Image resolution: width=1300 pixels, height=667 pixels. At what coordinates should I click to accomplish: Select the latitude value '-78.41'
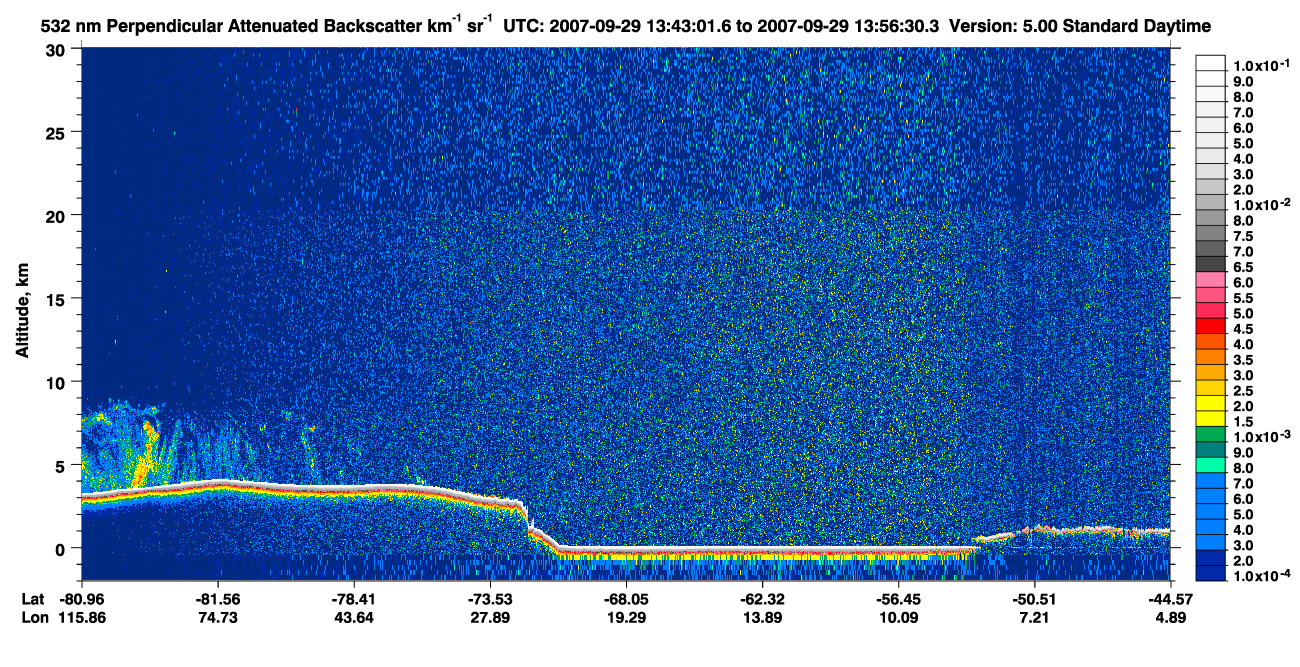(x=354, y=599)
